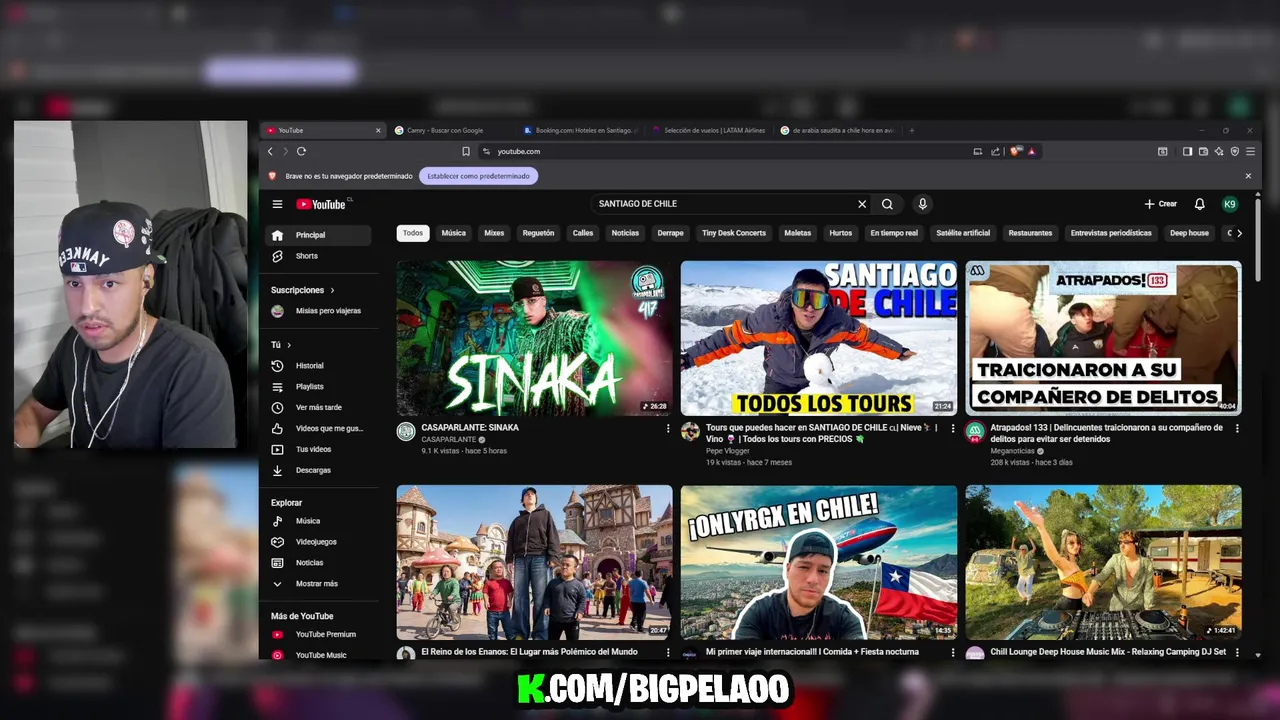
Task: Show more filter chips with right arrow
Action: [1239, 233]
